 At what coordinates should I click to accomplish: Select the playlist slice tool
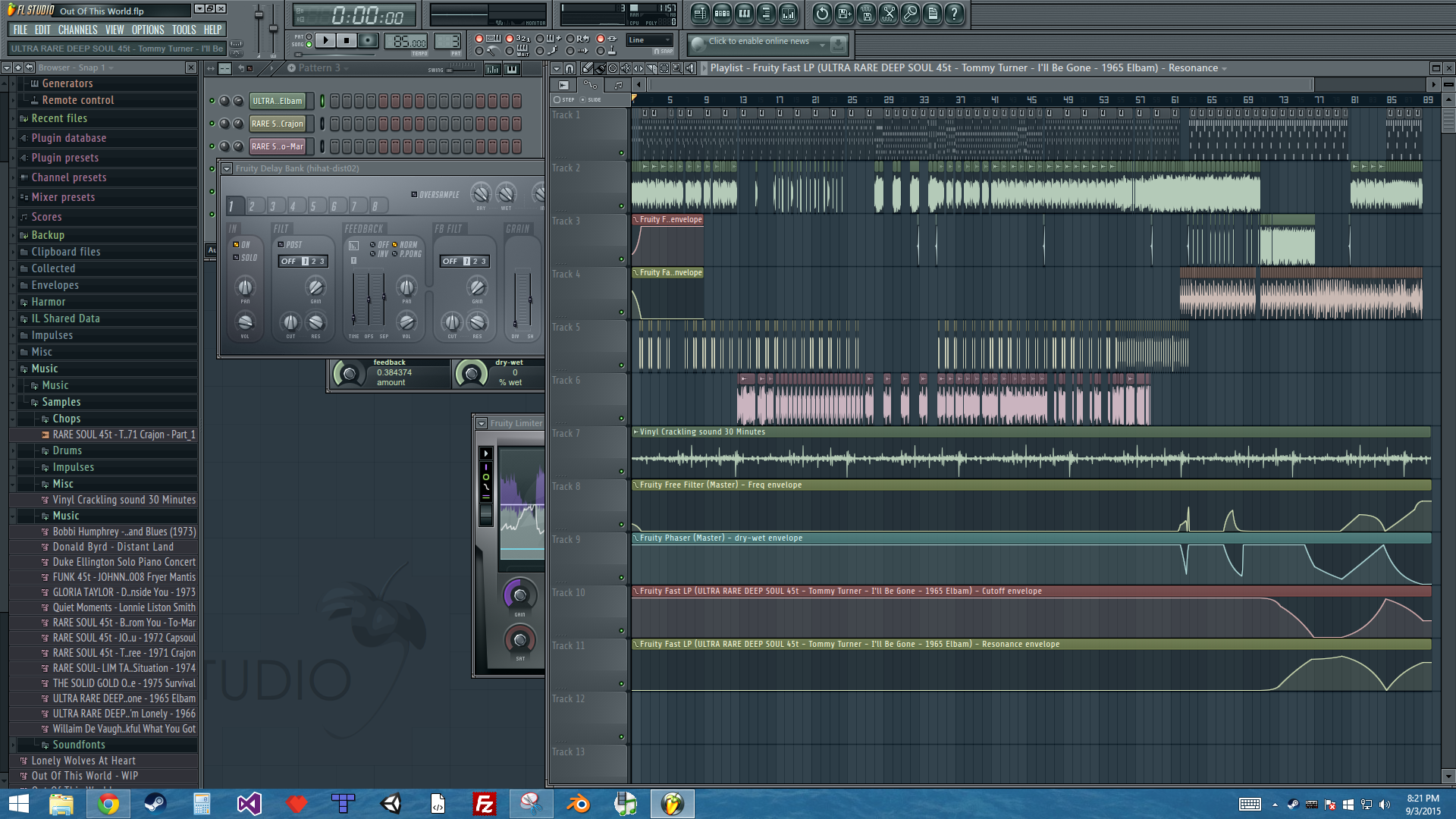(651, 68)
